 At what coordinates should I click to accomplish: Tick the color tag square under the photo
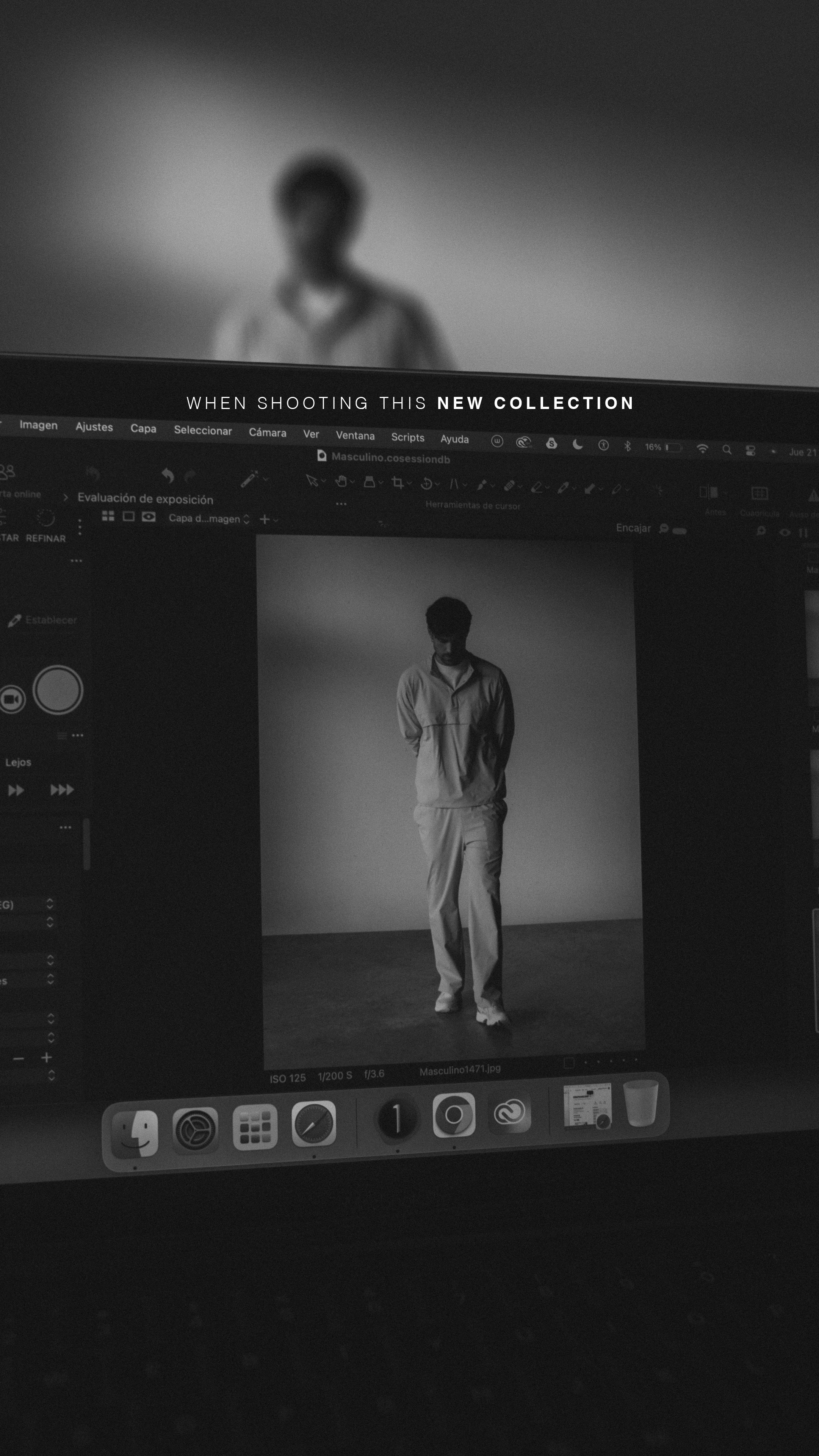pyautogui.click(x=569, y=1063)
